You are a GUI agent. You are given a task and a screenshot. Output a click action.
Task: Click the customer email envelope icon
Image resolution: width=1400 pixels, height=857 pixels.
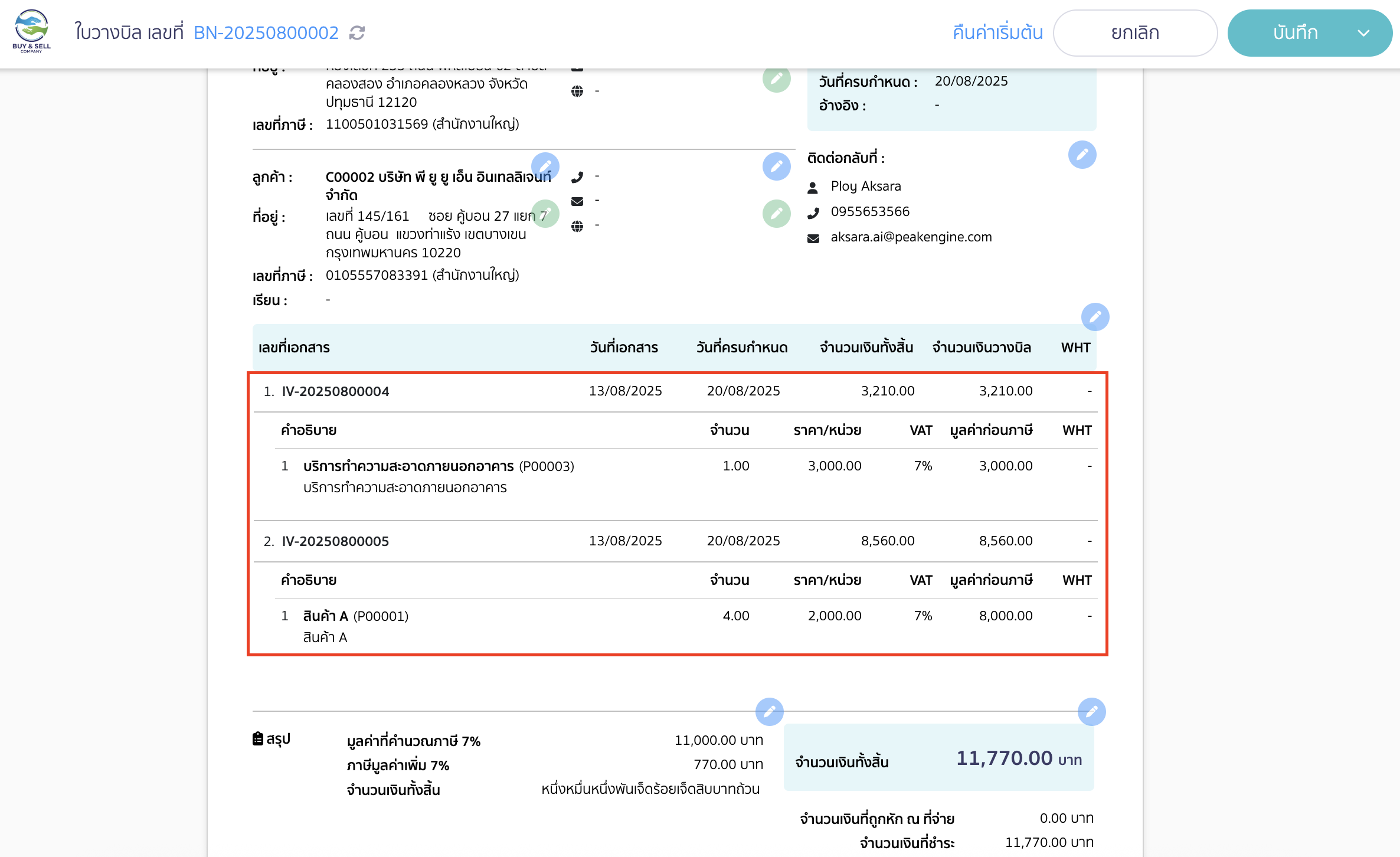577,201
